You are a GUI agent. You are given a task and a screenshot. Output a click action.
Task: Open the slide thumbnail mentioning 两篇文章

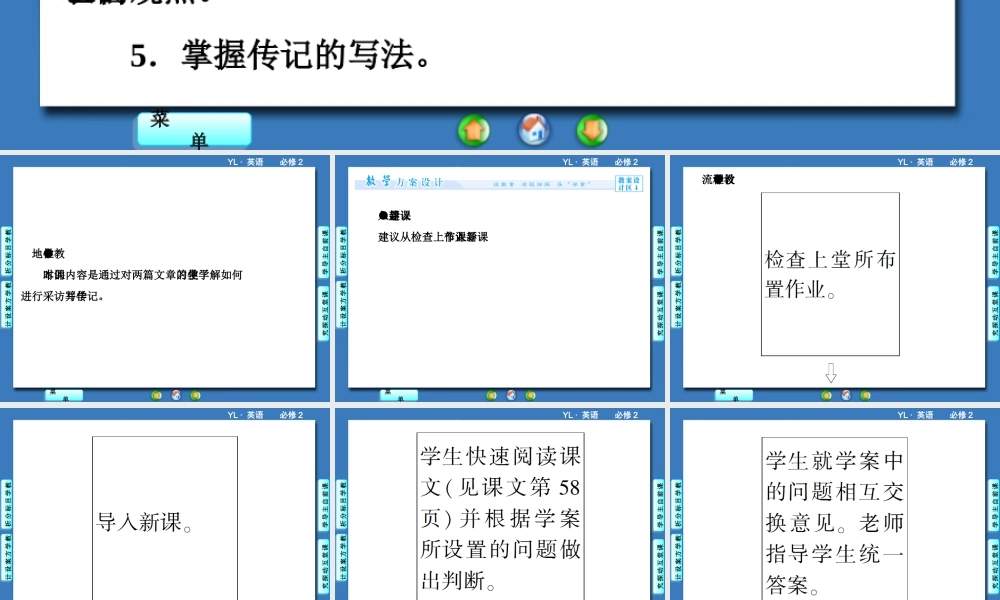pyautogui.click(x=164, y=277)
